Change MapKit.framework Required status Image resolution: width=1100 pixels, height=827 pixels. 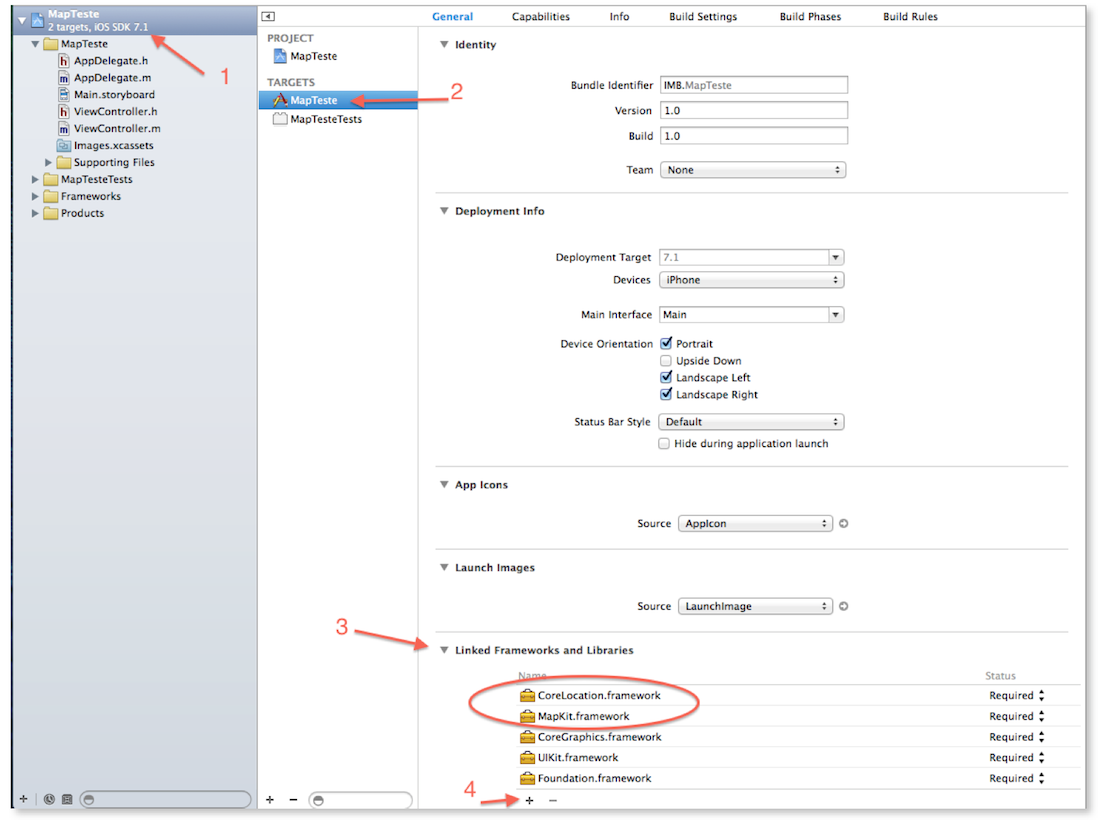click(1017, 716)
